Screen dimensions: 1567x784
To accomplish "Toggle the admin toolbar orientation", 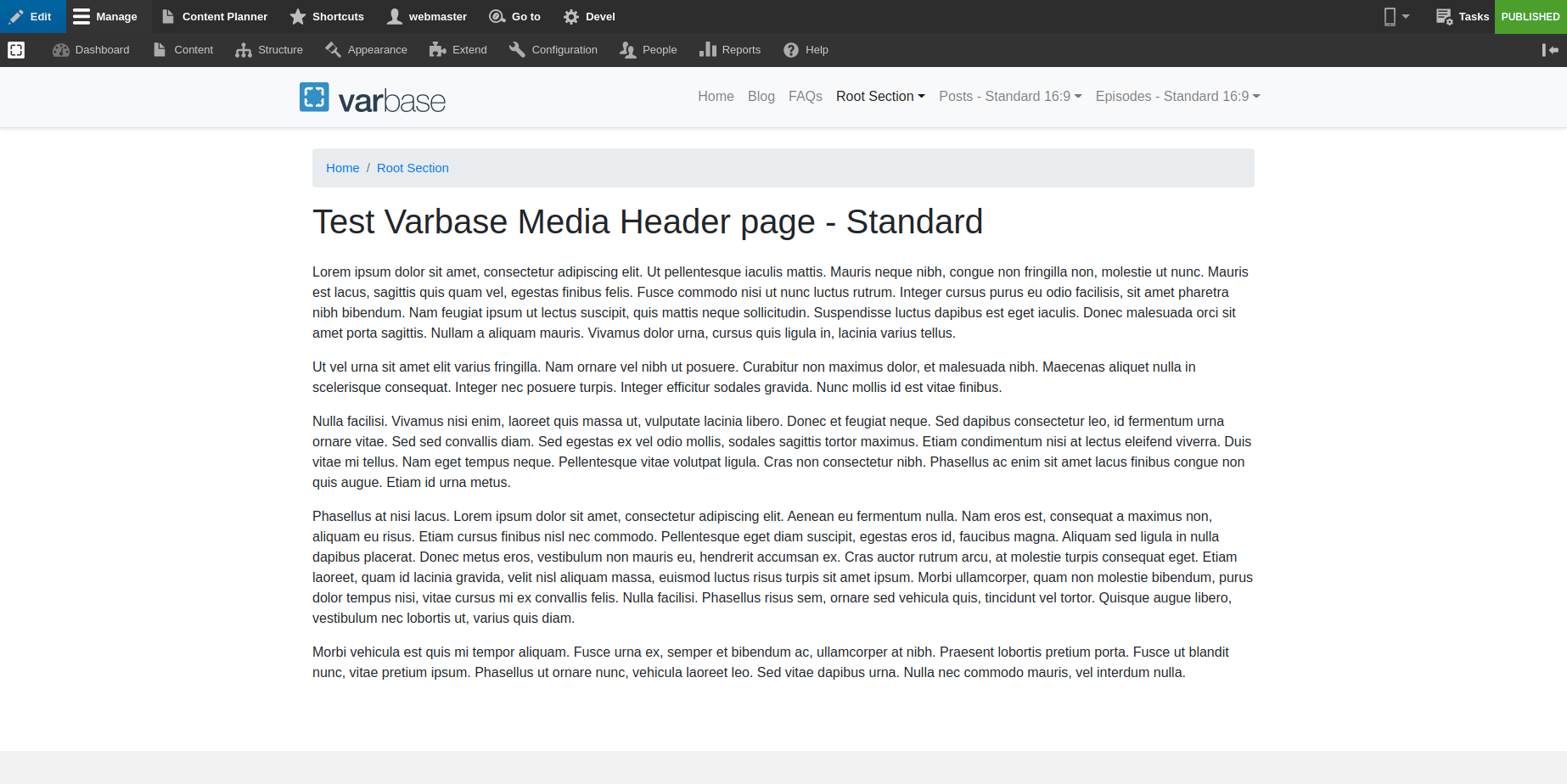I will [x=1550, y=50].
